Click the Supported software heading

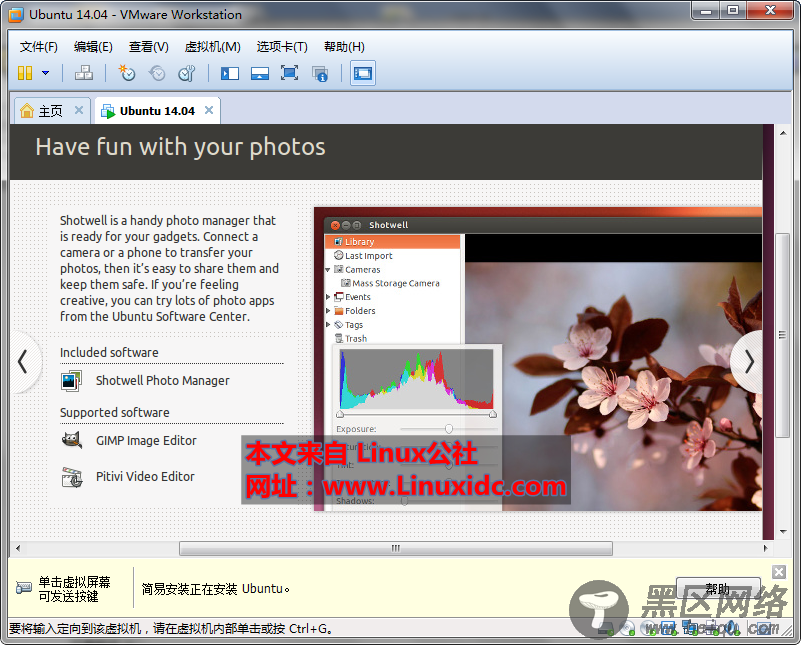[x=114, y=412]
